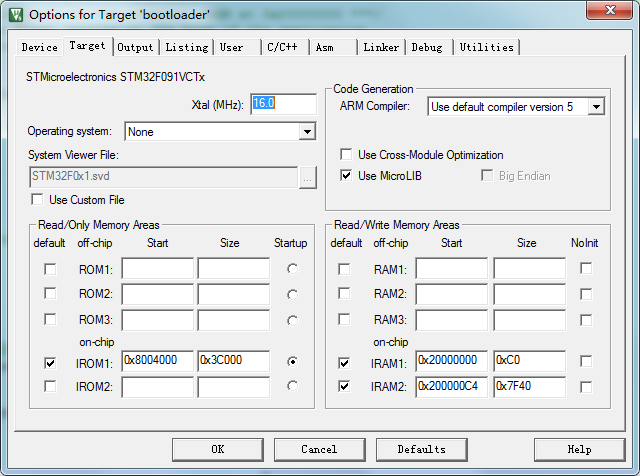This screenshot has width=640, height=476.
Task: Open the Operating system dropdown
Action: click(307, 131)
